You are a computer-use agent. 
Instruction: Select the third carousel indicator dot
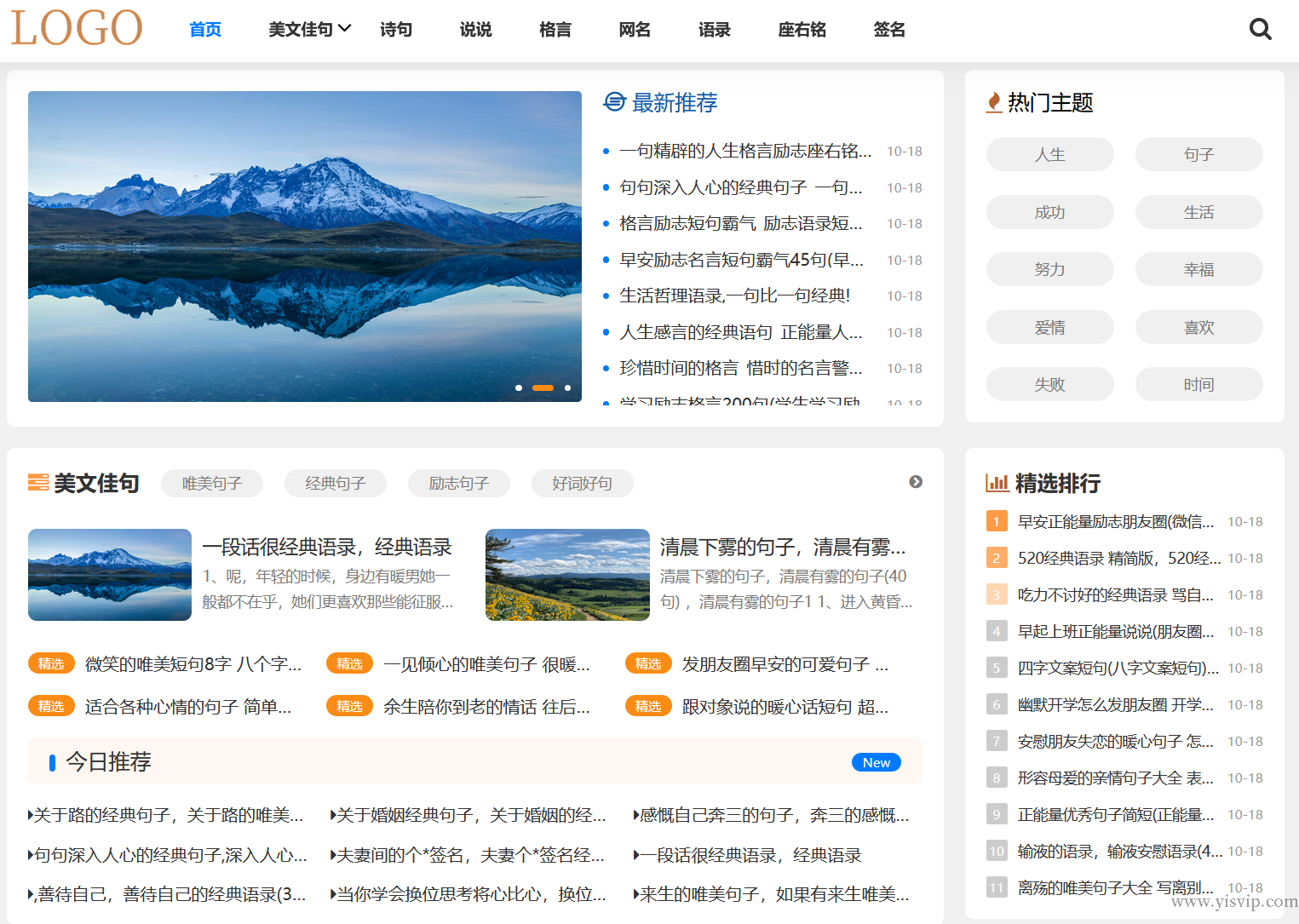point(567,387)
